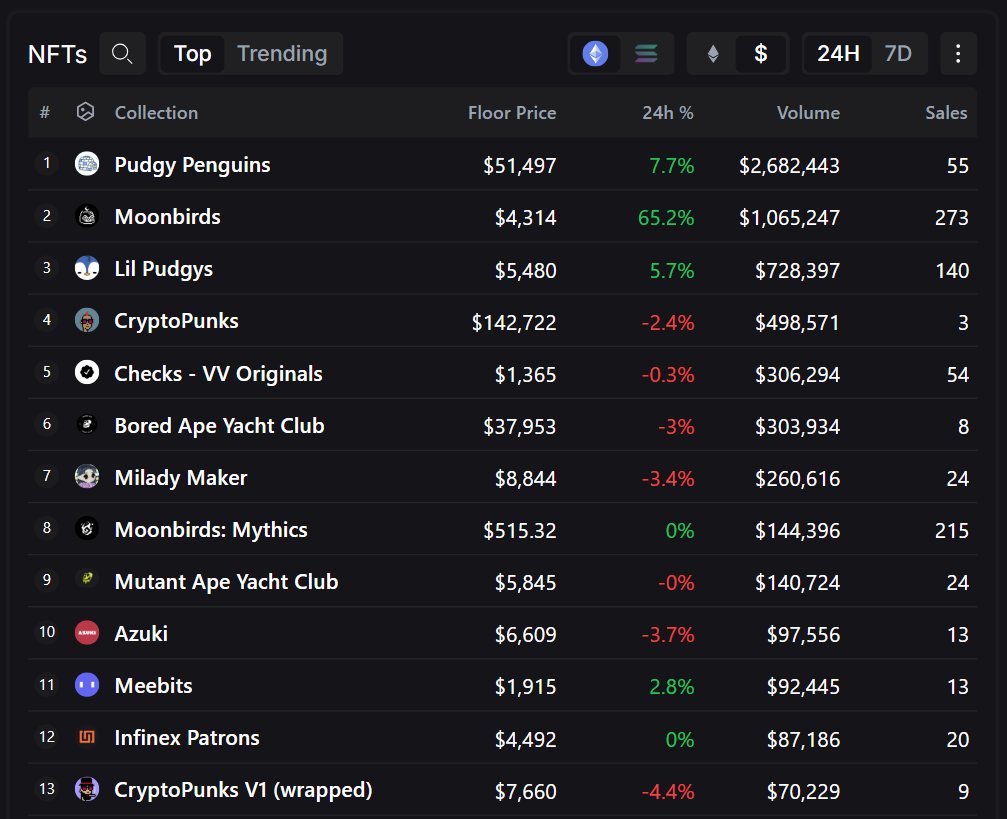1007x819 pixels.
Task: Open the Mutant Ape Yacht Club collection
Action: point(226,581)
